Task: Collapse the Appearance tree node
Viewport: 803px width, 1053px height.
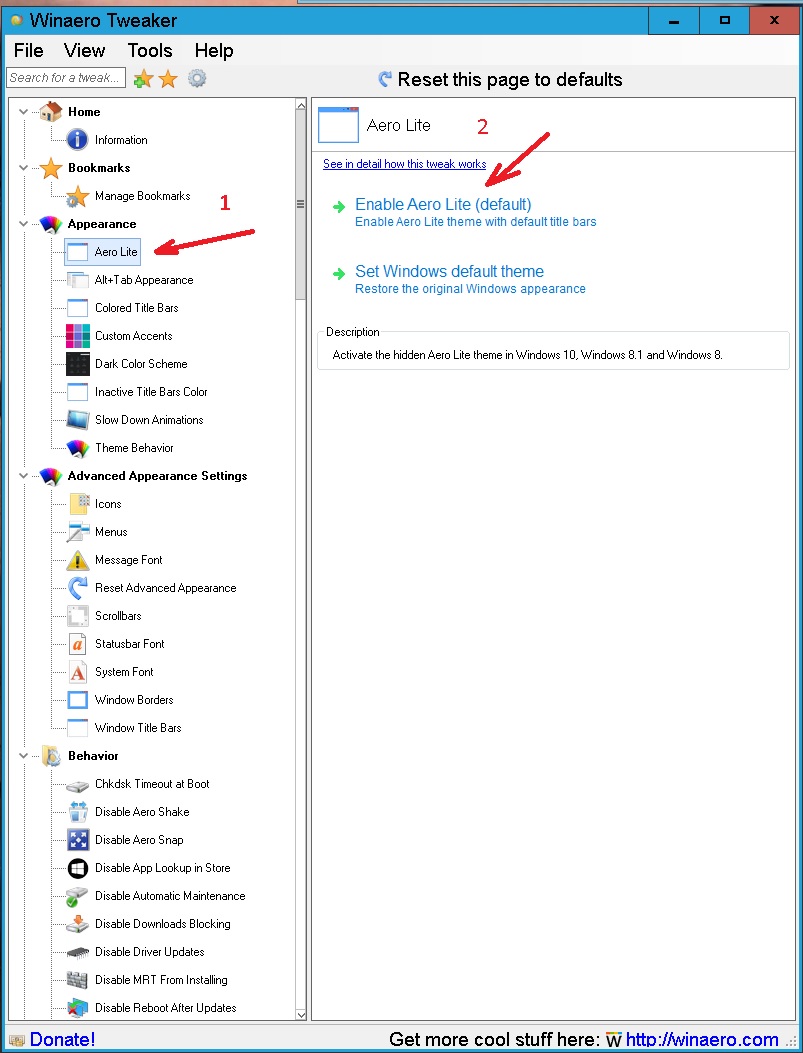Action: click(23, 224)
